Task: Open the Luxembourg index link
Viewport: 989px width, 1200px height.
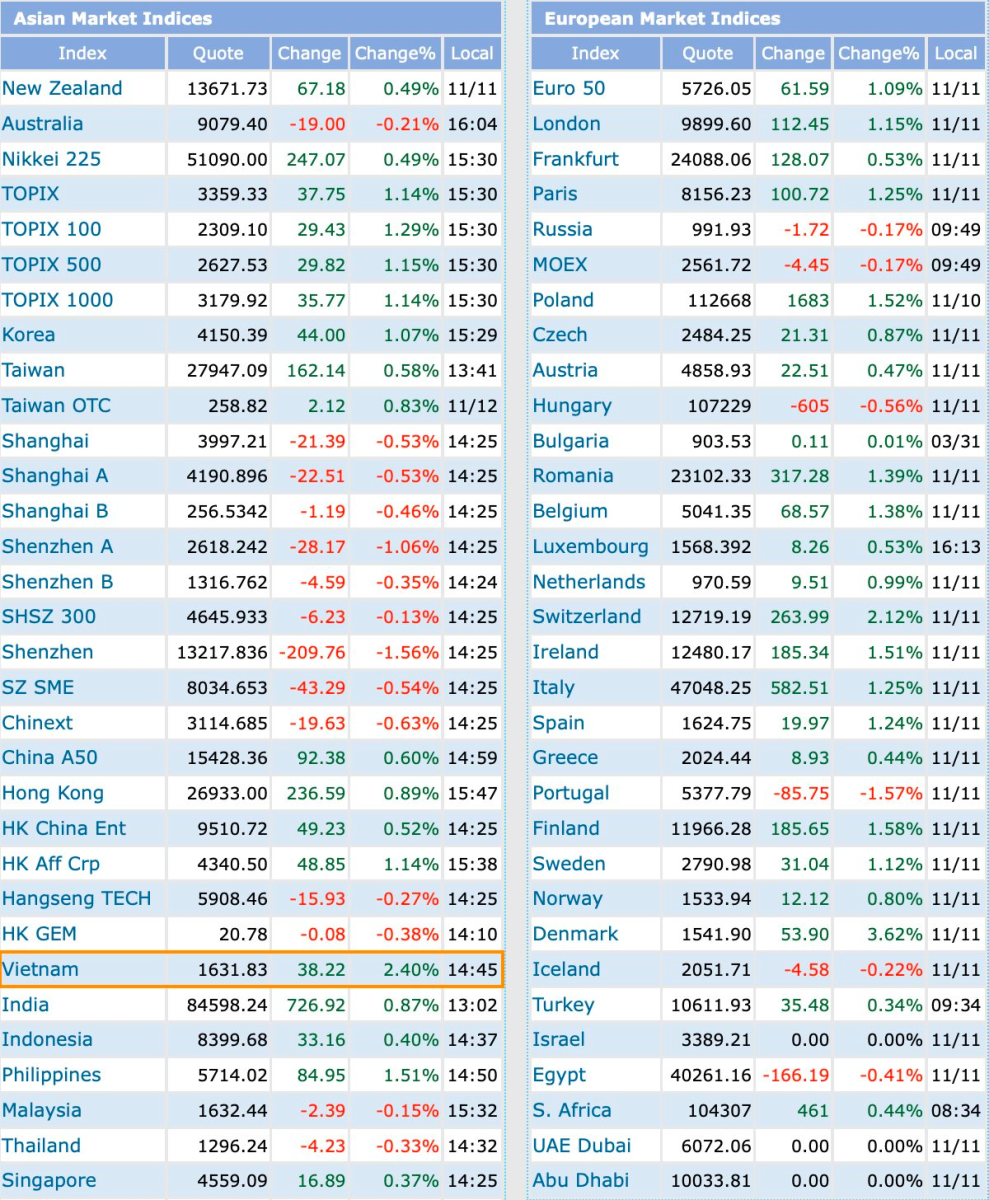Action: pos(590,547)
